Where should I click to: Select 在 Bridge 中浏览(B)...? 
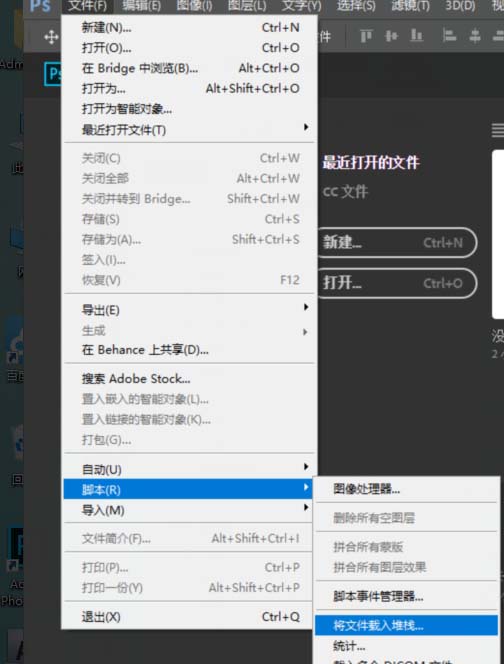(x=190, y=68)
